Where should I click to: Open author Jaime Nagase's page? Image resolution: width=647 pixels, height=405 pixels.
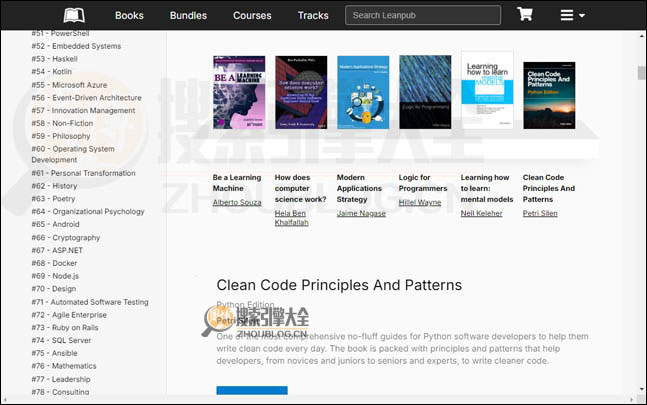coord(361,213)
